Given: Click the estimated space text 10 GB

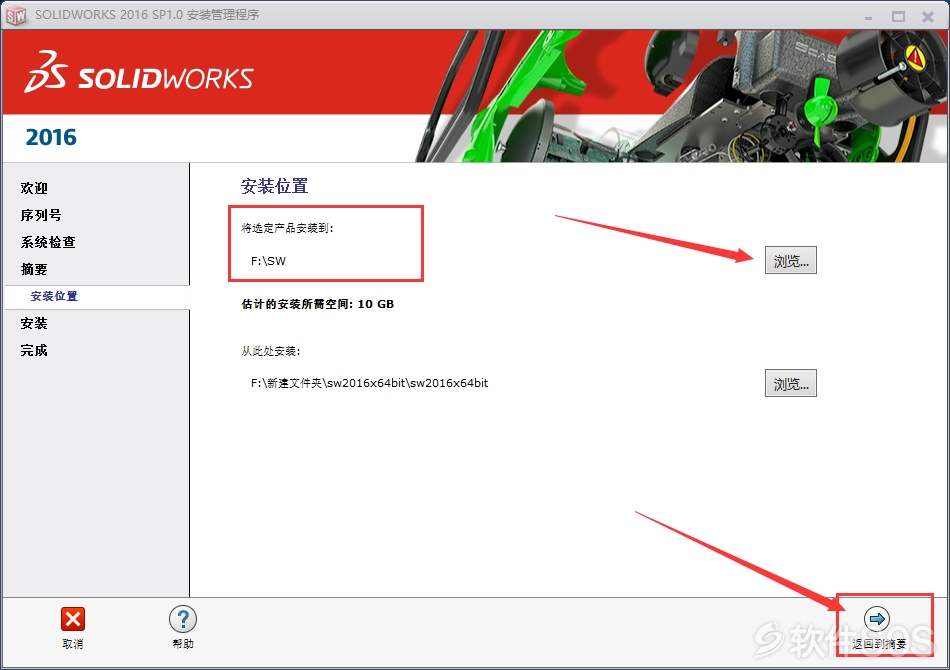Looking at the screenshot, I should tap(376, 304).
